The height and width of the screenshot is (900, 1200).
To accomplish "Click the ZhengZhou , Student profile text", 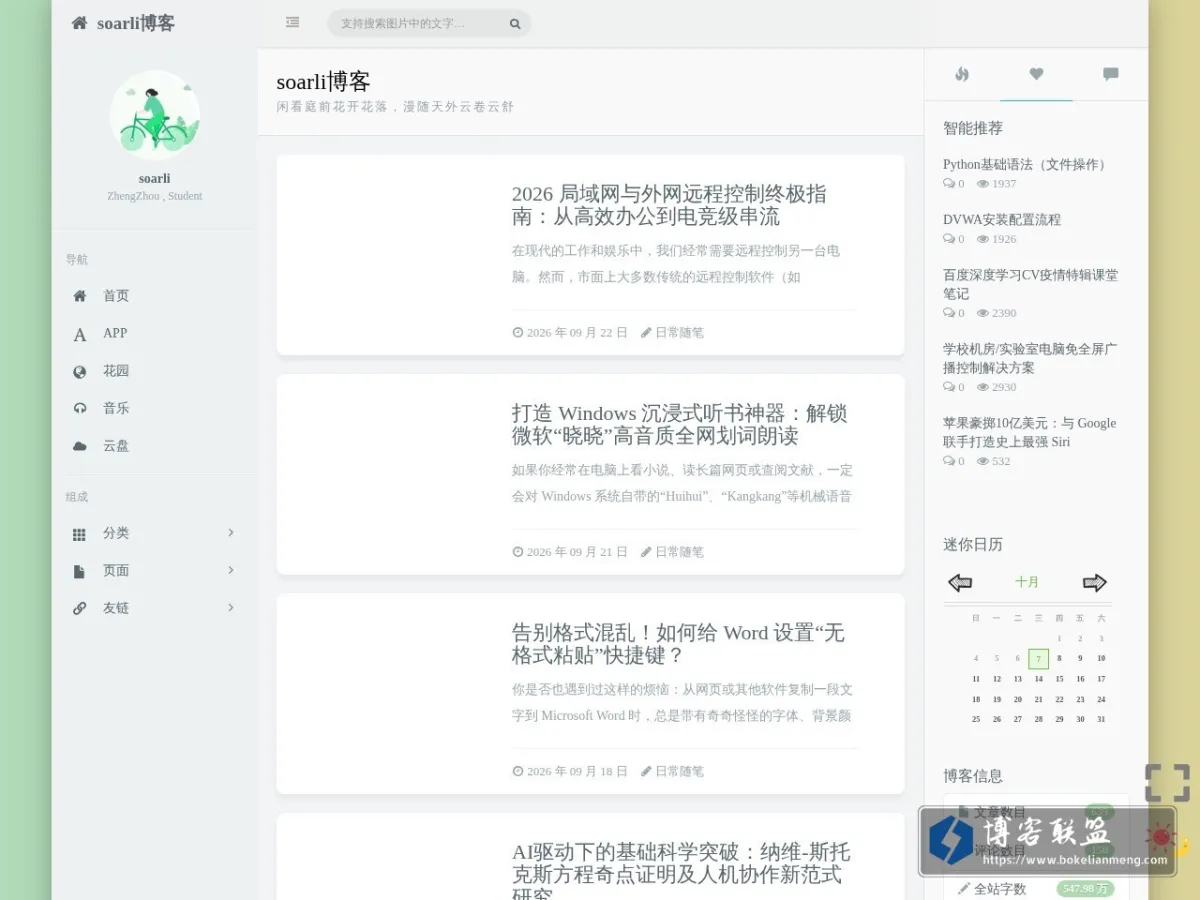I will 155,196.
